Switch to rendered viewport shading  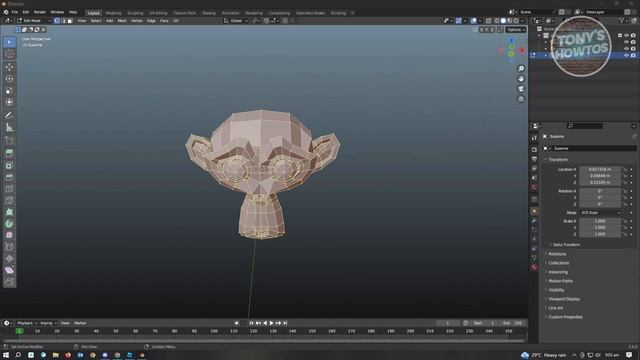[516, 20]
